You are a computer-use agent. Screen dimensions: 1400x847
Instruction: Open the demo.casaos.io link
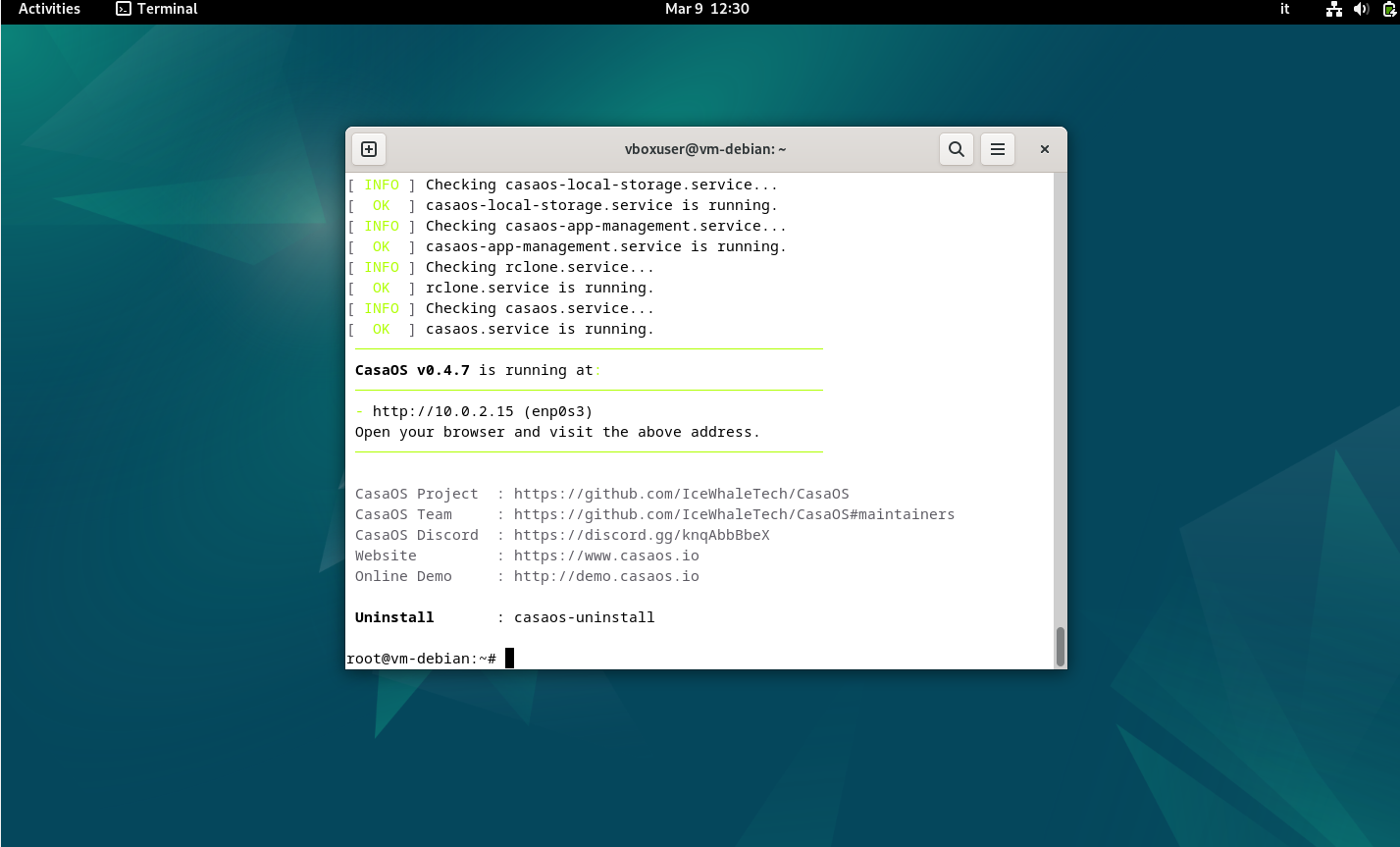click(606, 576)
